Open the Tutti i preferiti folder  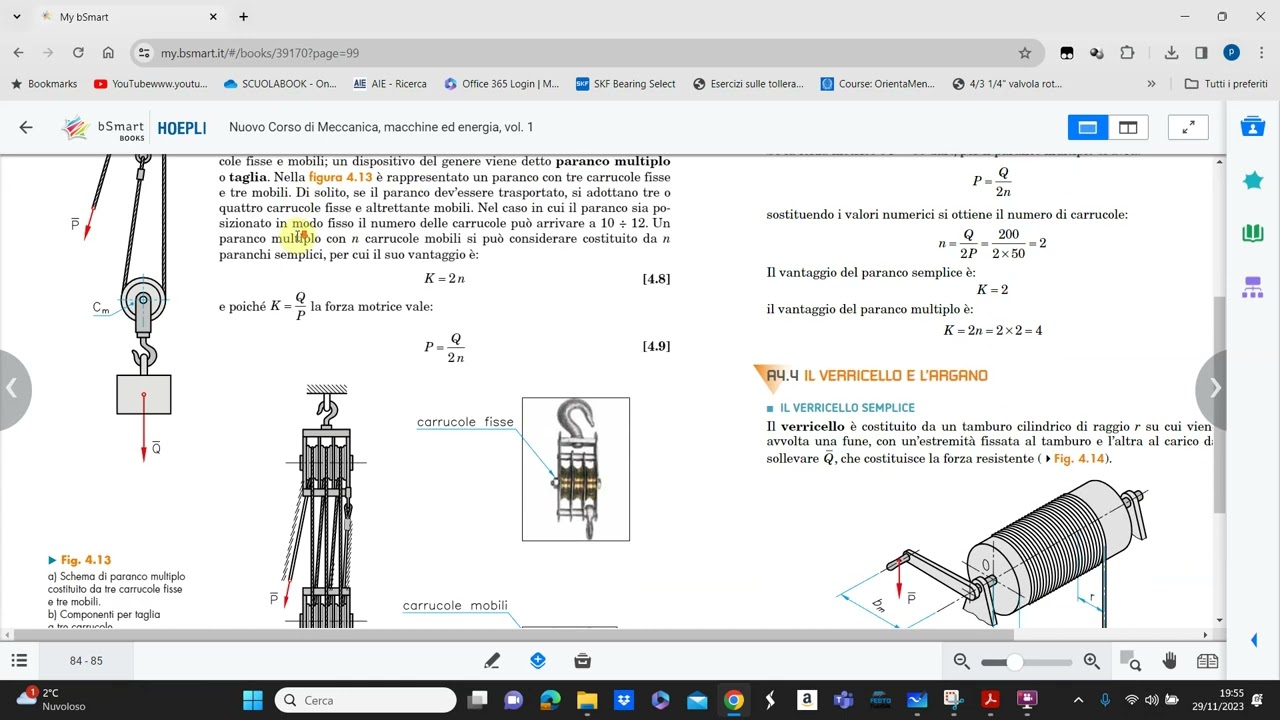tap(1226, 84)
